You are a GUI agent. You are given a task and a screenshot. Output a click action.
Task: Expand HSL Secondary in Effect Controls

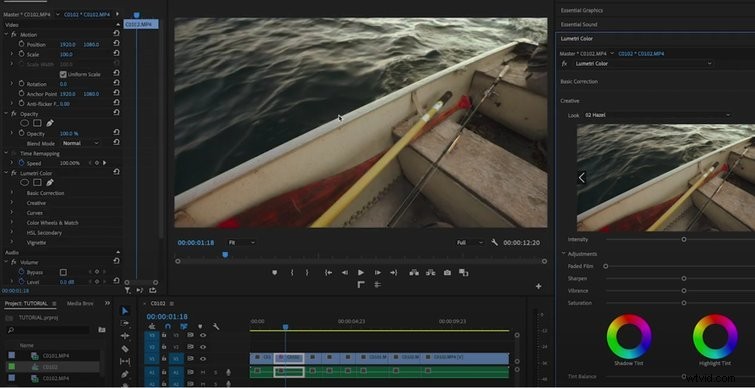point(12,233)
